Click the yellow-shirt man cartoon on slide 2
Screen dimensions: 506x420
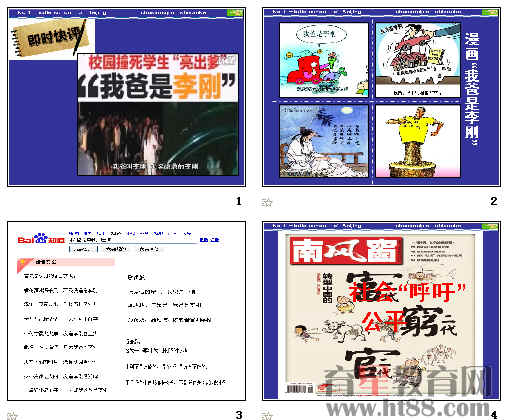418,141
